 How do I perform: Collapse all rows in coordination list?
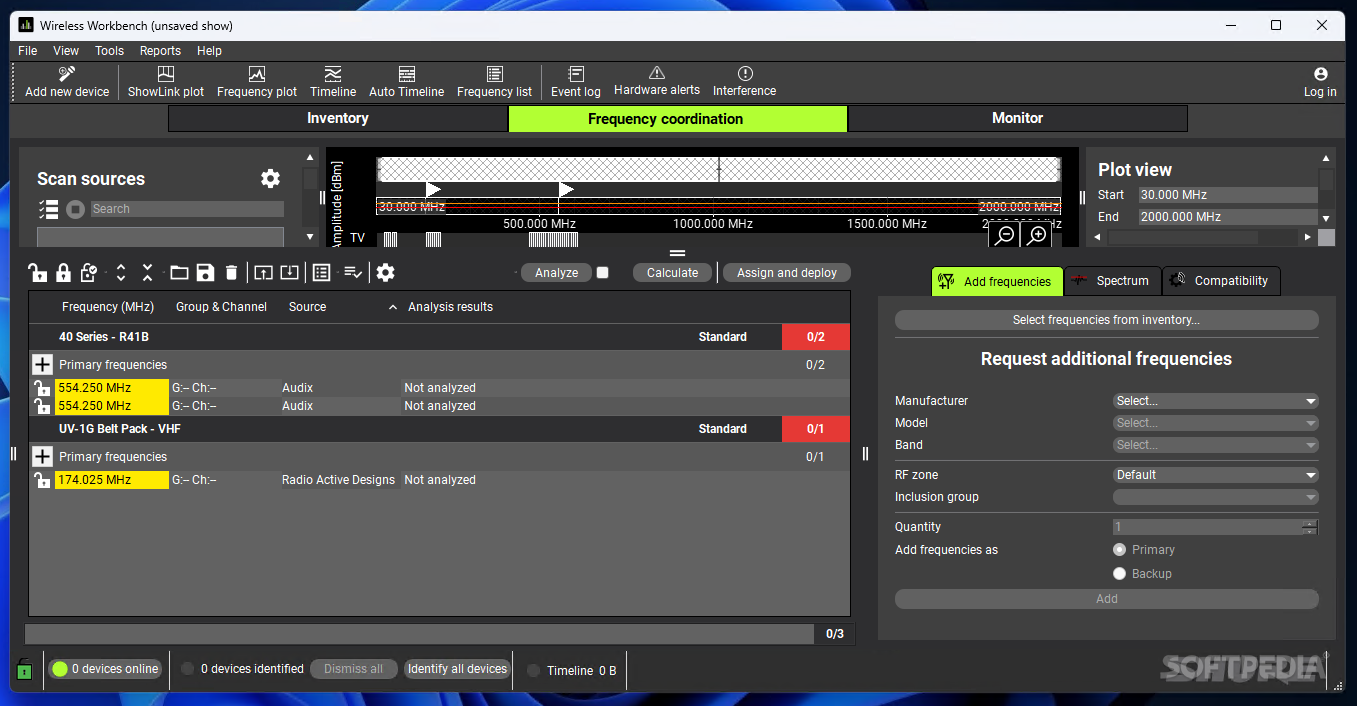point(147,272)
